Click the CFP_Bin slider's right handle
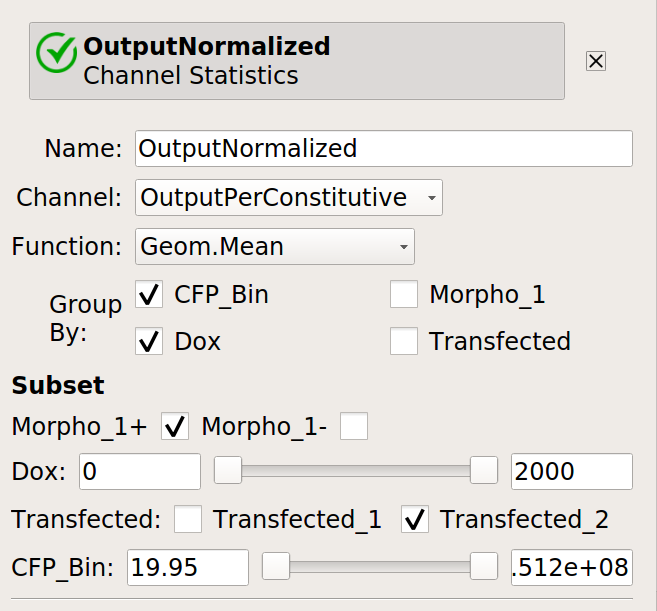Screen dimensions: 657x611 coord(484,567)
